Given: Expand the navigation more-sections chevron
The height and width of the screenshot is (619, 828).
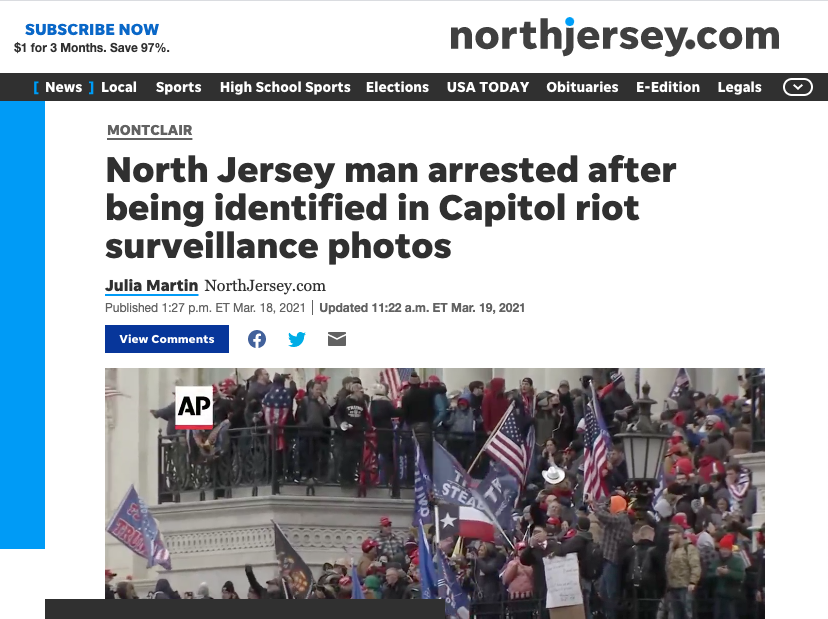Looking at the screenshot, I should click(x=797, y=87).
